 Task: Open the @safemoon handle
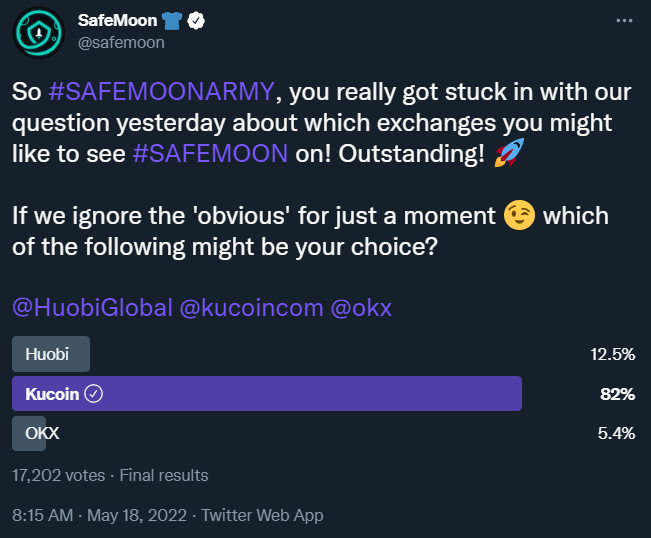point(121,43)
